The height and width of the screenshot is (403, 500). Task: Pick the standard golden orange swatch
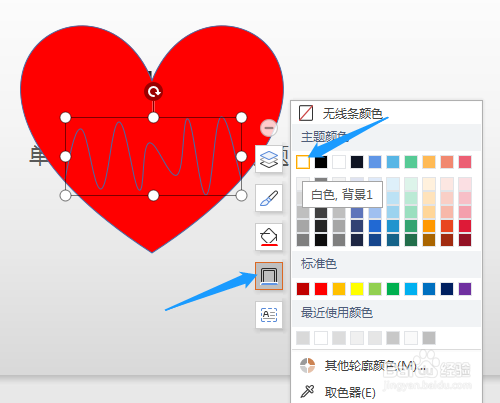pyautogui.click(x=339, y=289)
